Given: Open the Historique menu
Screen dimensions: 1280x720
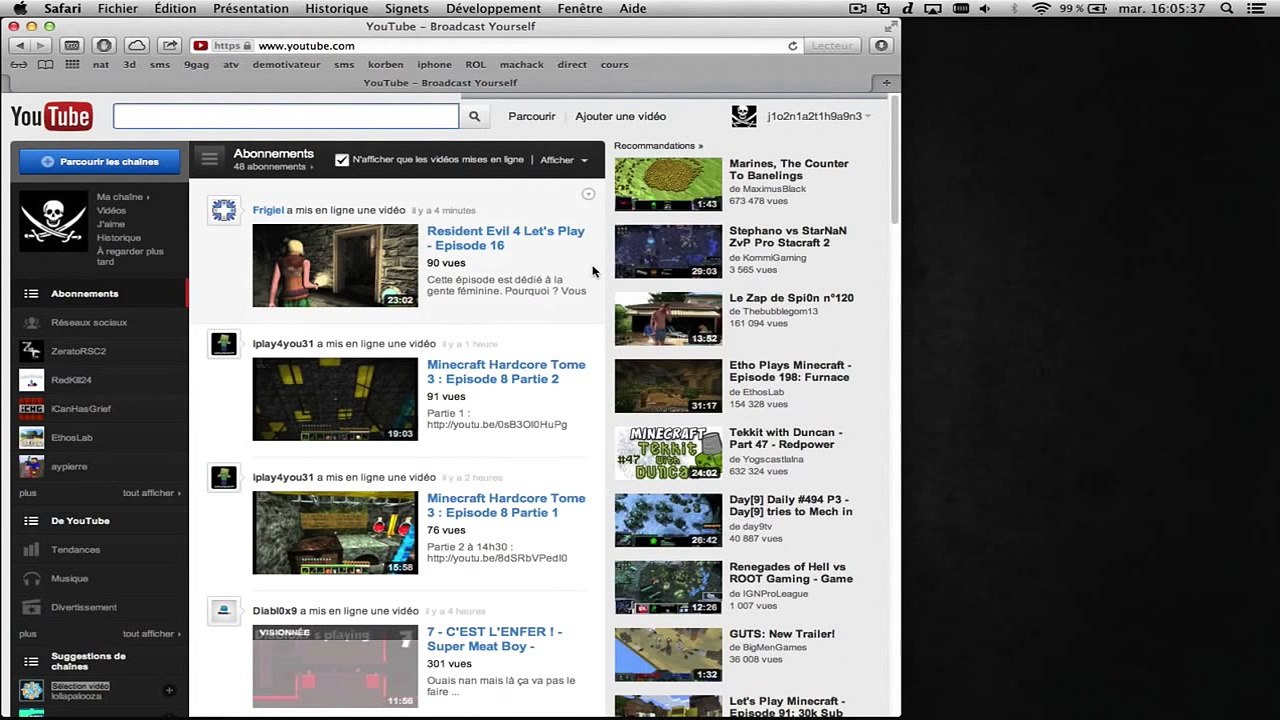Looking at the screenshot, I should (336, 9).
